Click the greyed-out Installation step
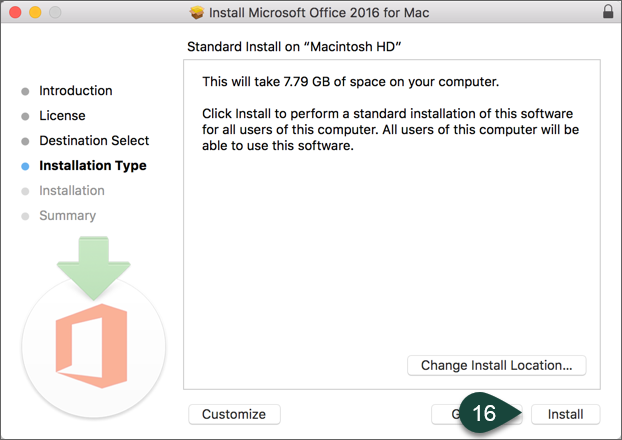 pyautogui.click(x=71, y=191)
